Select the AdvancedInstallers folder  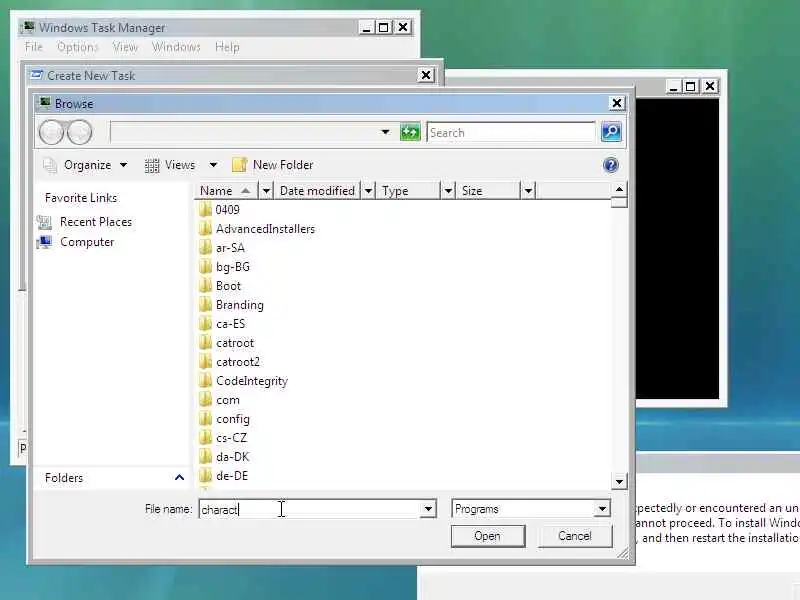pyautogui.click(x=257, y=229)
